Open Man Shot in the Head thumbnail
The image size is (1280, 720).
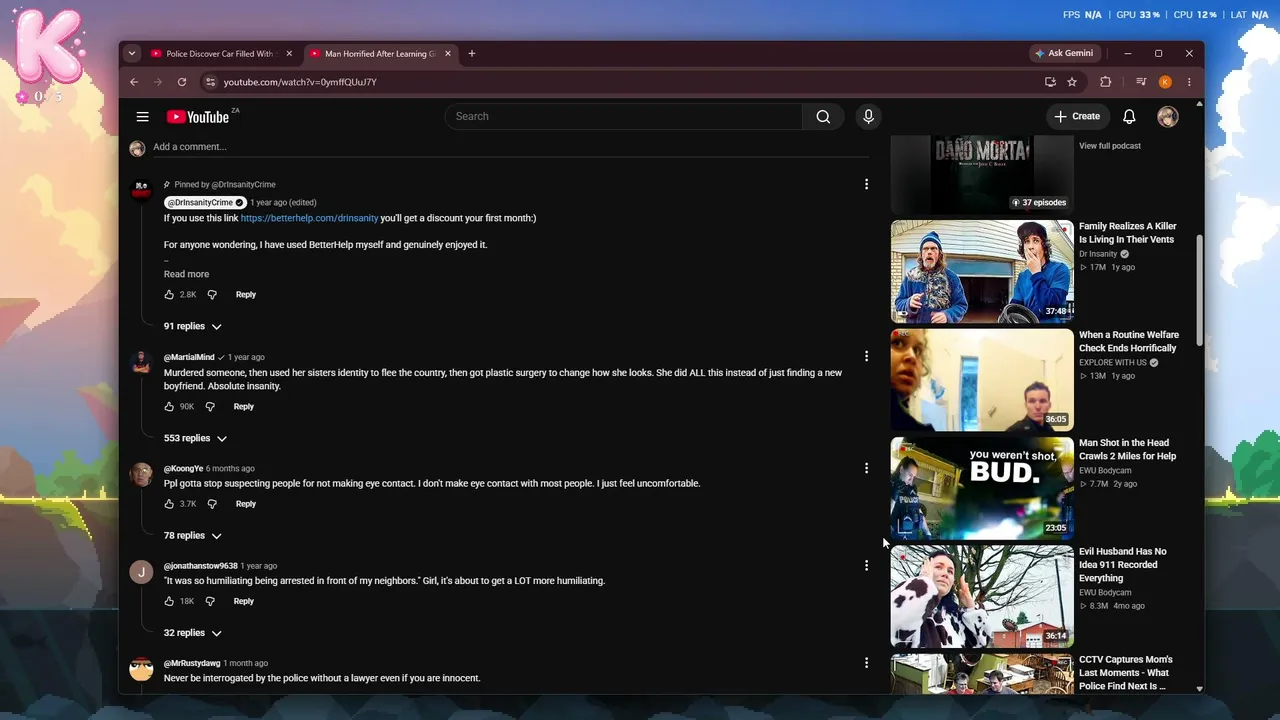982,488
